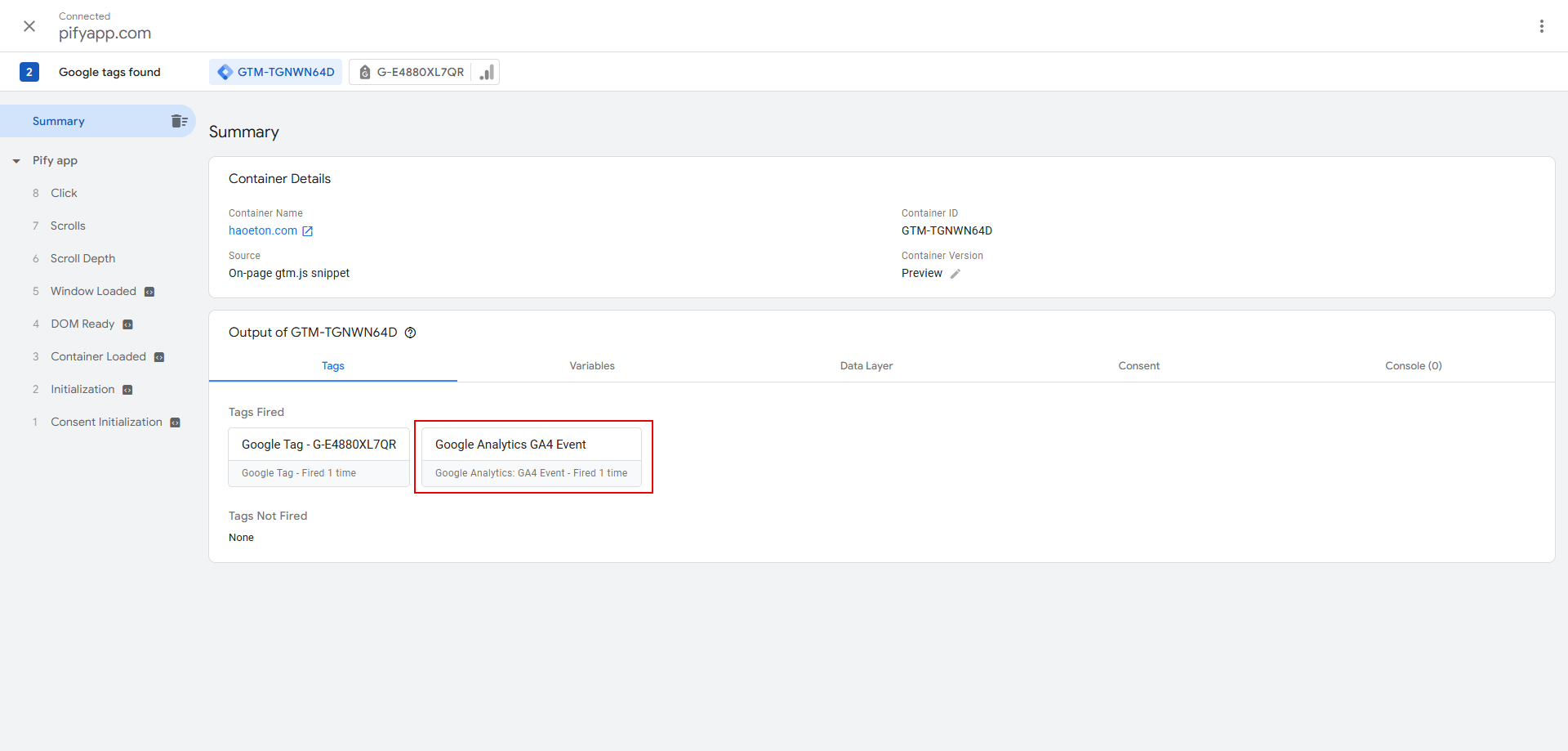Viewport: 1568px width, 751px height.
Task: Select the DOM Ready event
Action: pyautogui.click(x=82, y=324)
